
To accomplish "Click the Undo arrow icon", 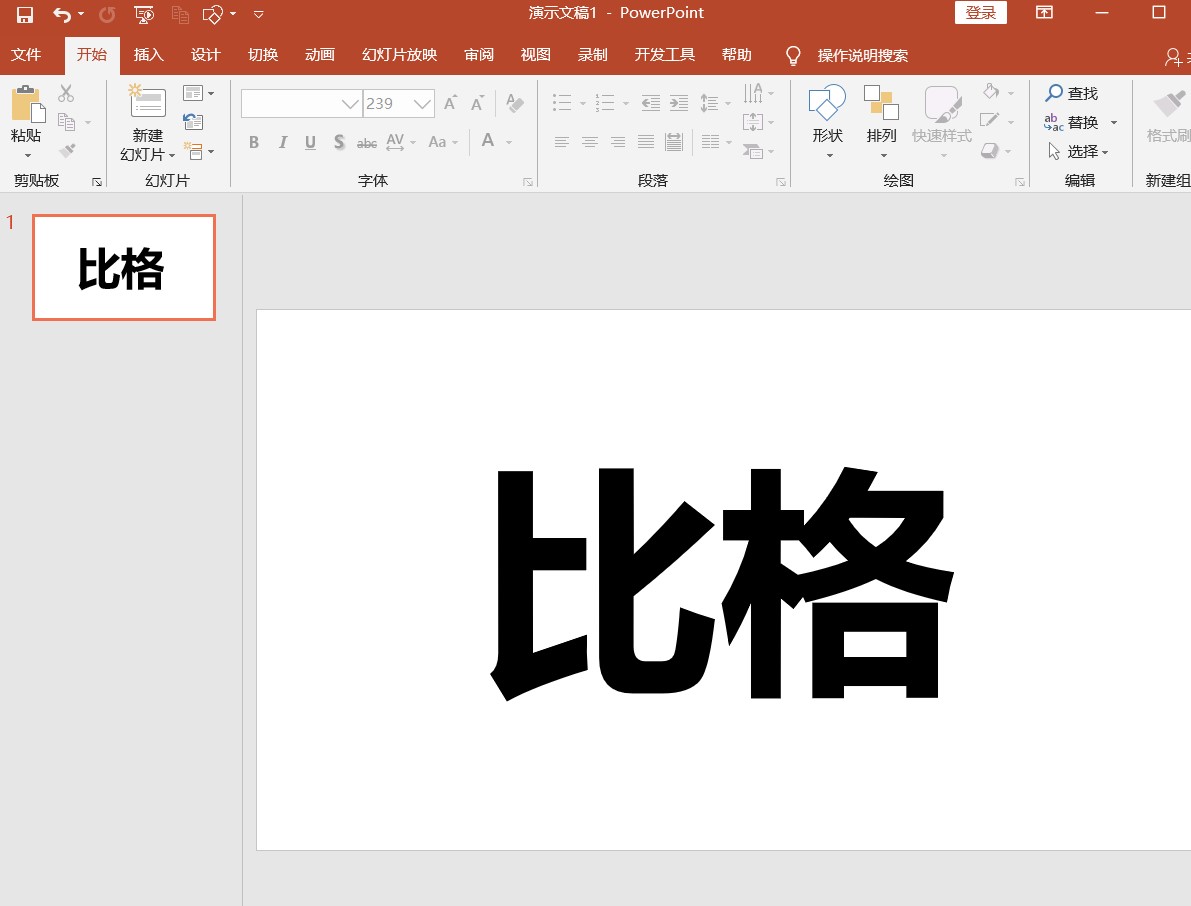I will (x=62, y=14).
